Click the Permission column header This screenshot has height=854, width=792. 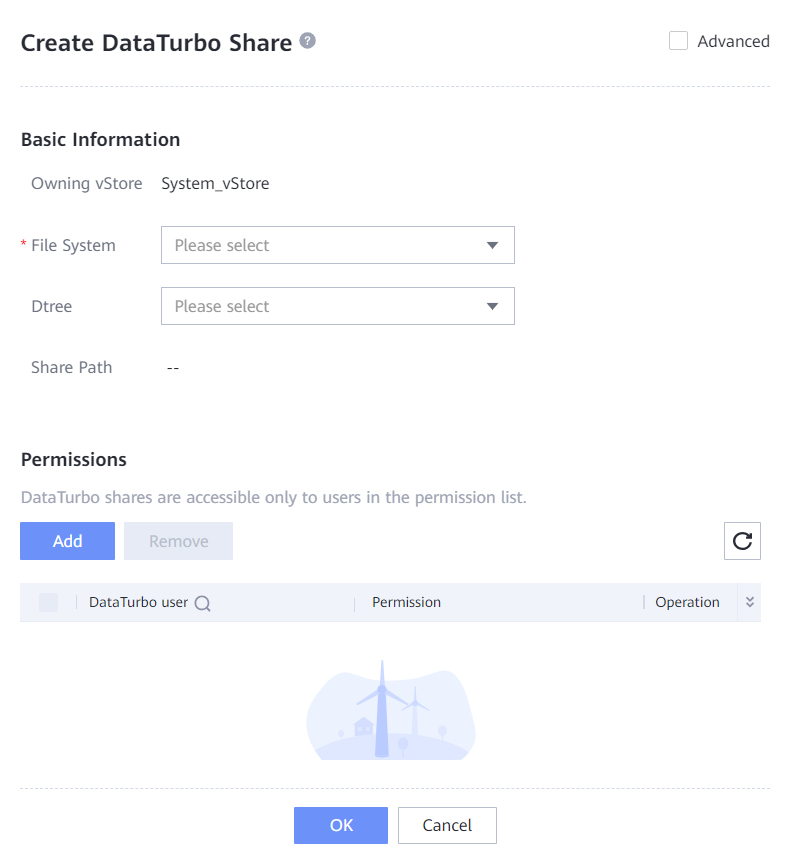point(406,602)
